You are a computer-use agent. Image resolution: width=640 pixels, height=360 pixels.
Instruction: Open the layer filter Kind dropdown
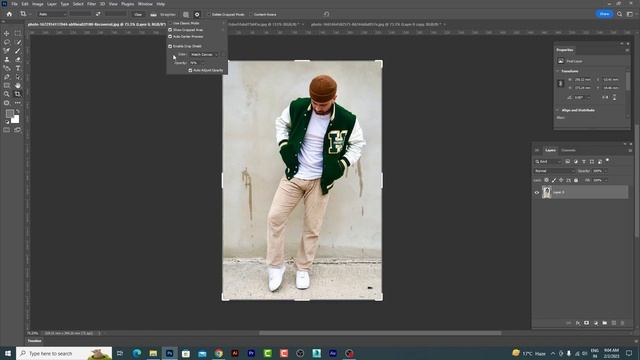tap(548, 162)
